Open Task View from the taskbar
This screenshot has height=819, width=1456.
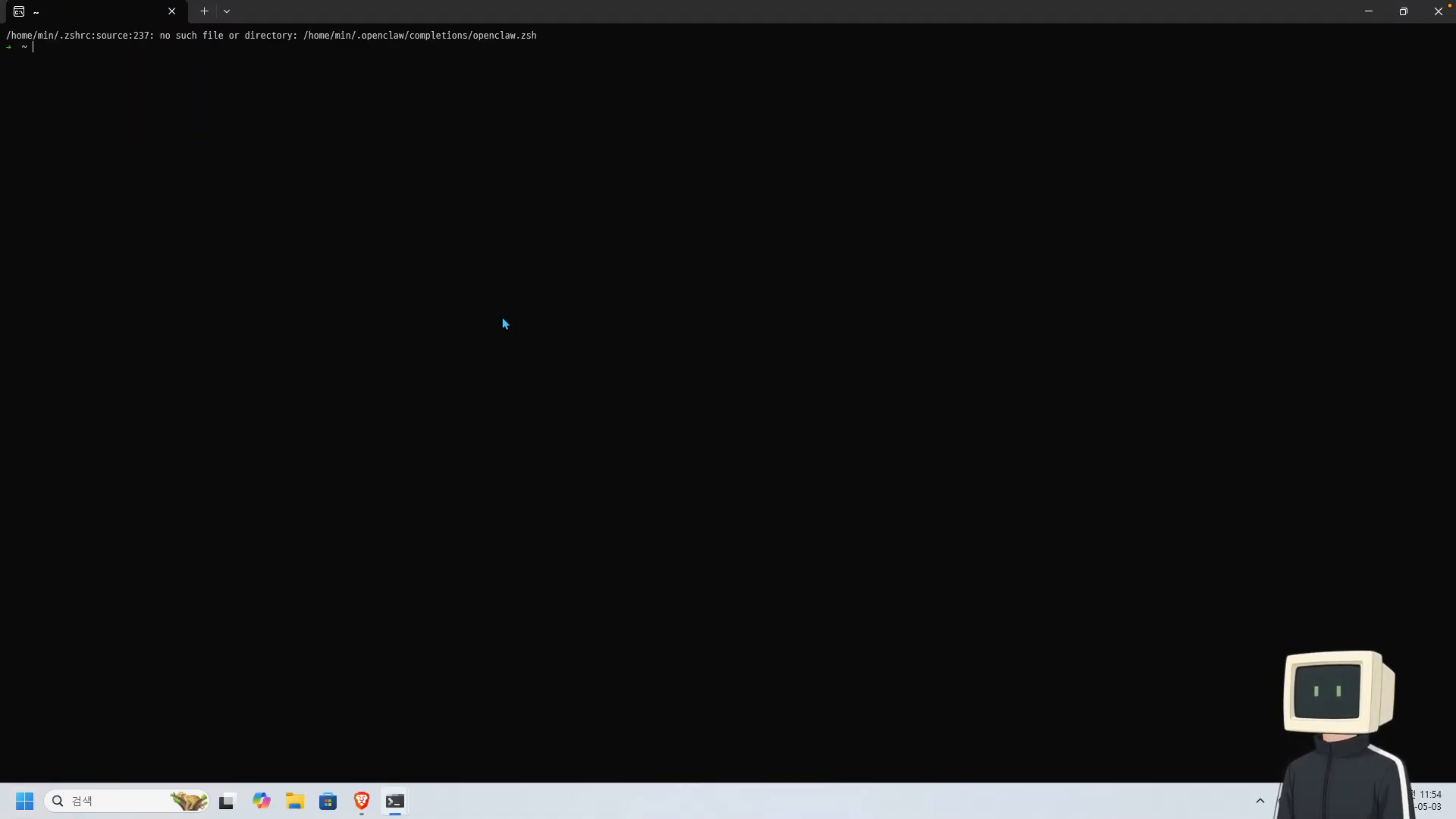[x=227, y=801]
